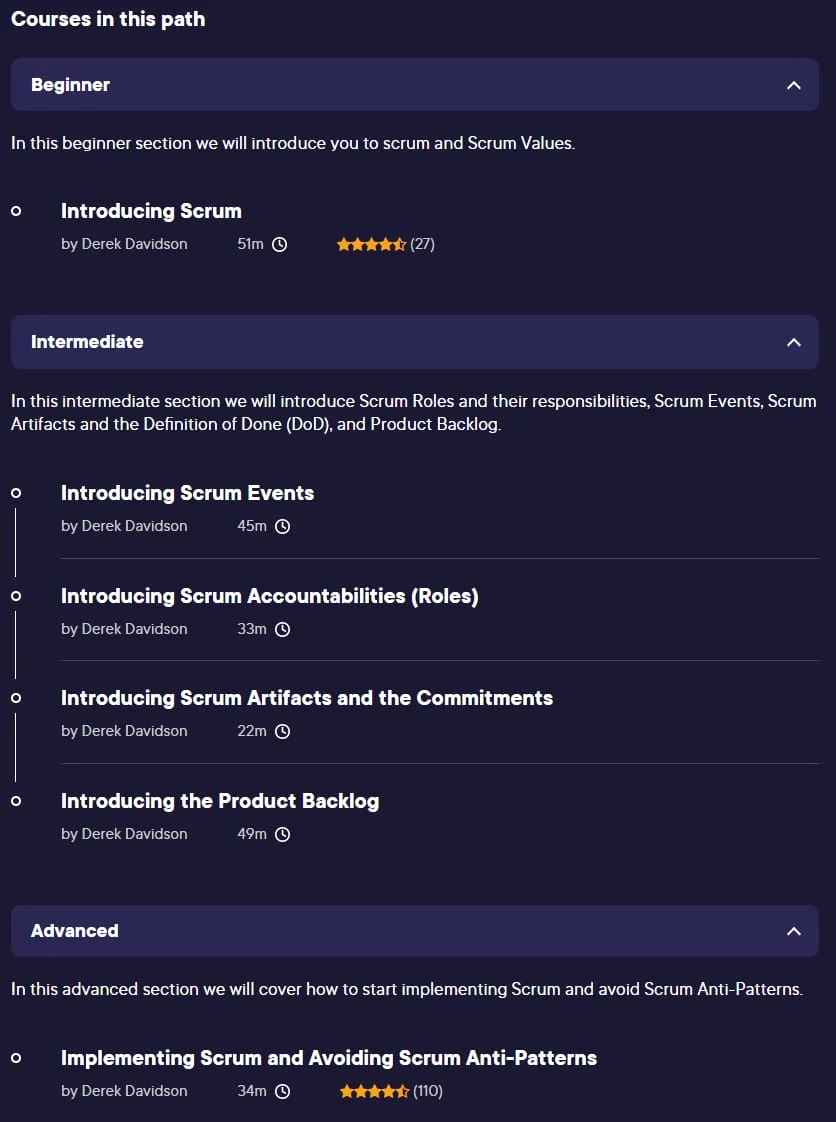This screenshot has width=836, height=1122.
Task: Select the Beginner section header label
Action: point(70,85)
